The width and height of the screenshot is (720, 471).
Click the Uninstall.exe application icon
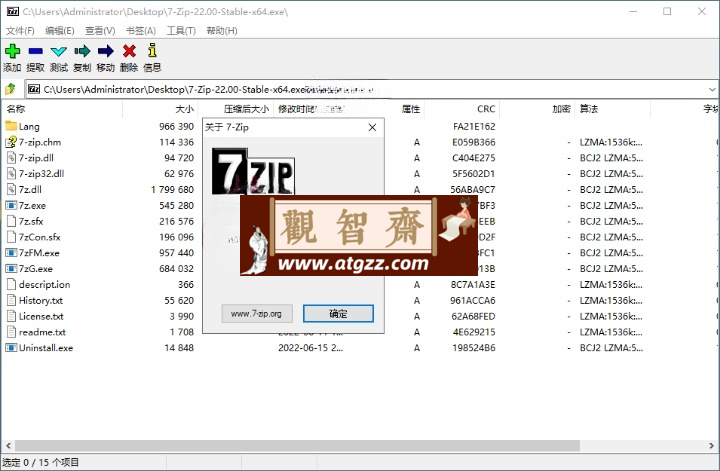point(11,348)
